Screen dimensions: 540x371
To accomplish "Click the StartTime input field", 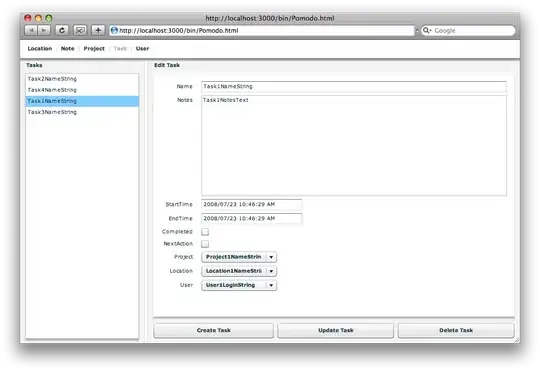I will click(251, 204).
